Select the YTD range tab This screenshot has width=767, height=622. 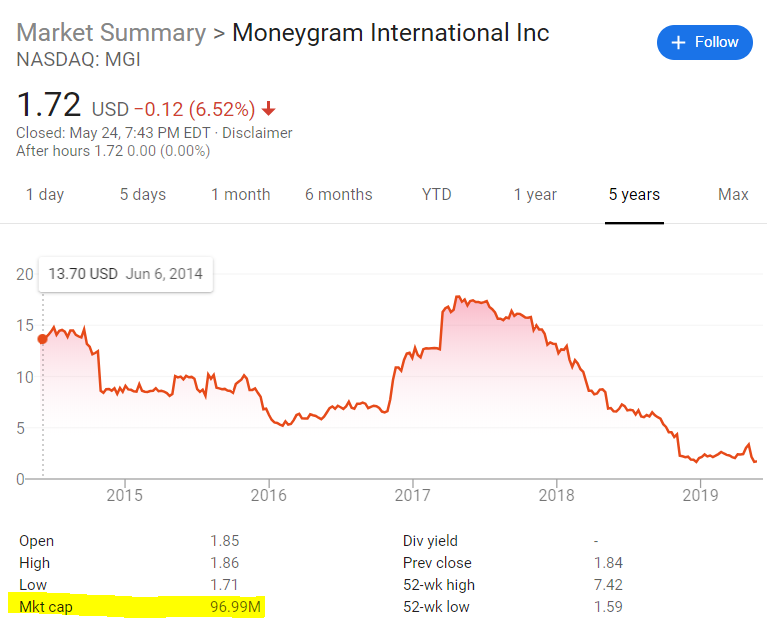pos(437,195)
